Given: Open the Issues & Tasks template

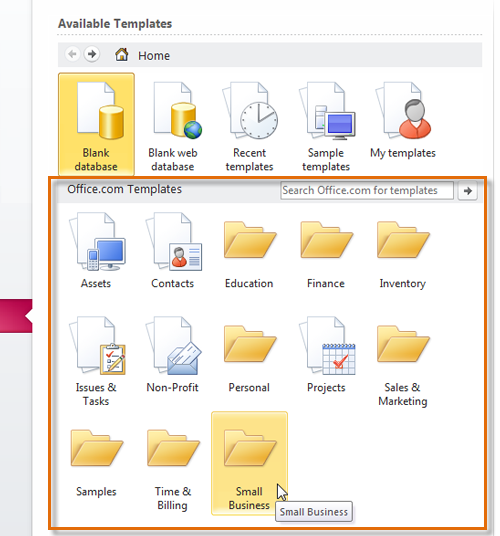Looking at the screenshot, I should pos(96,361).
